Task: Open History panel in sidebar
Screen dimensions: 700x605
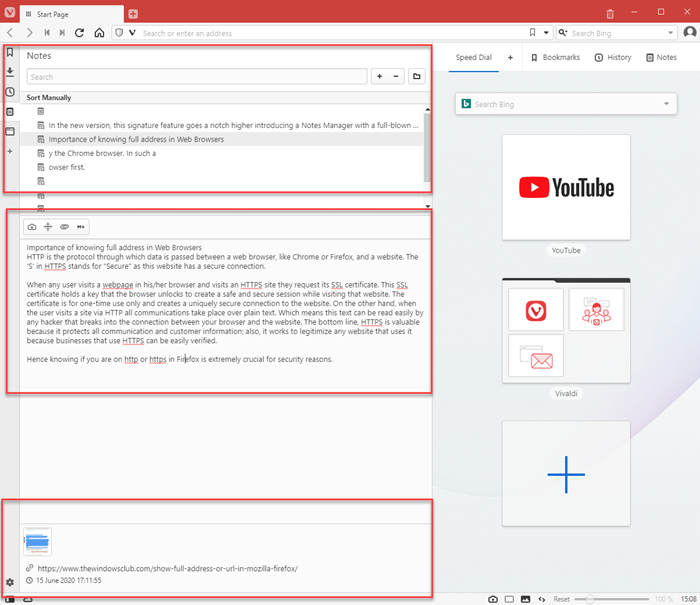Action: click(x=10, y=92)
